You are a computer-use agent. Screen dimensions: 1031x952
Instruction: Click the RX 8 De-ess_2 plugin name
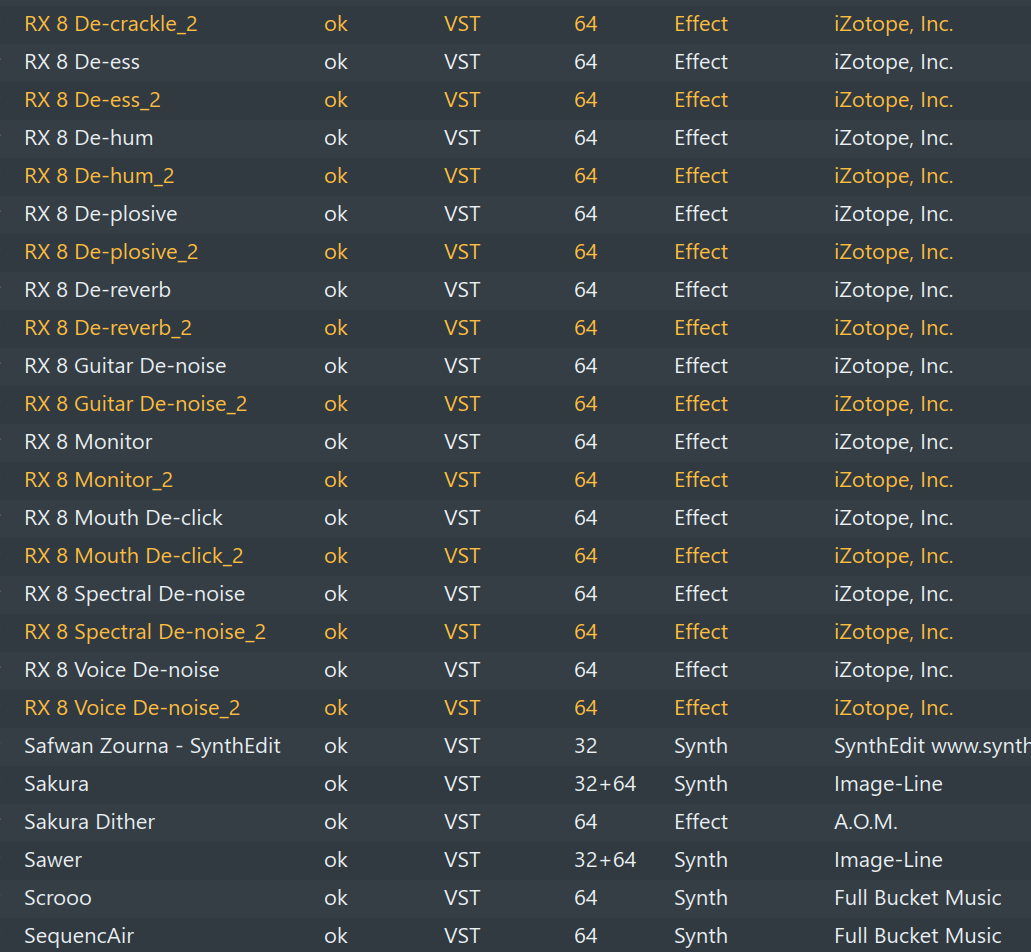(92, 100)
